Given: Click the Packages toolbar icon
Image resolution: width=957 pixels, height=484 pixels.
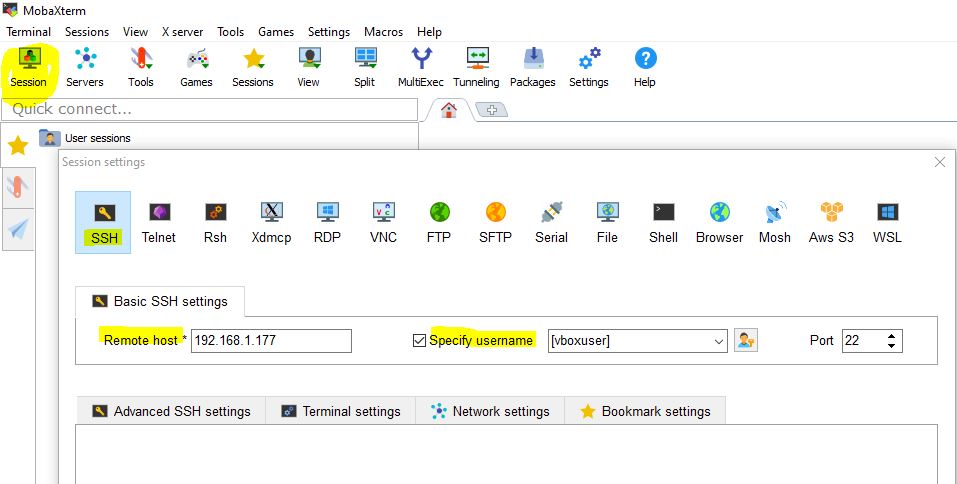Looking at the screenshot, I should [532, 66].
